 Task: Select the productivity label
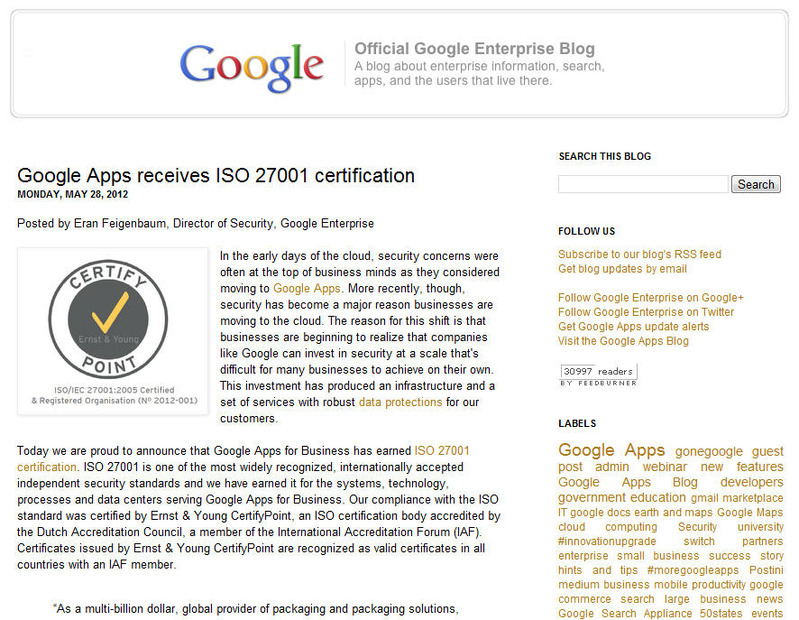pyautogui.click(x=719, y=585)
